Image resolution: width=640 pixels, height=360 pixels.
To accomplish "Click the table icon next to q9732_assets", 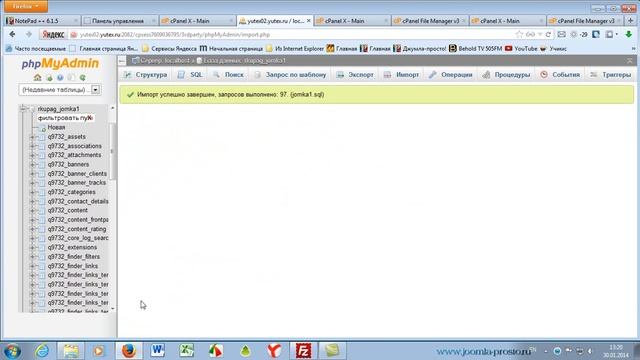I will (41, 137).
